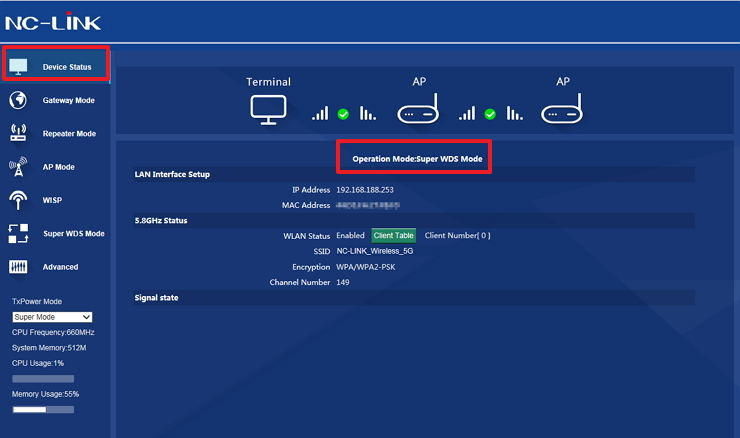
Task: Click falling signal bars left of middle AP
Action: (x=368, y=113)
